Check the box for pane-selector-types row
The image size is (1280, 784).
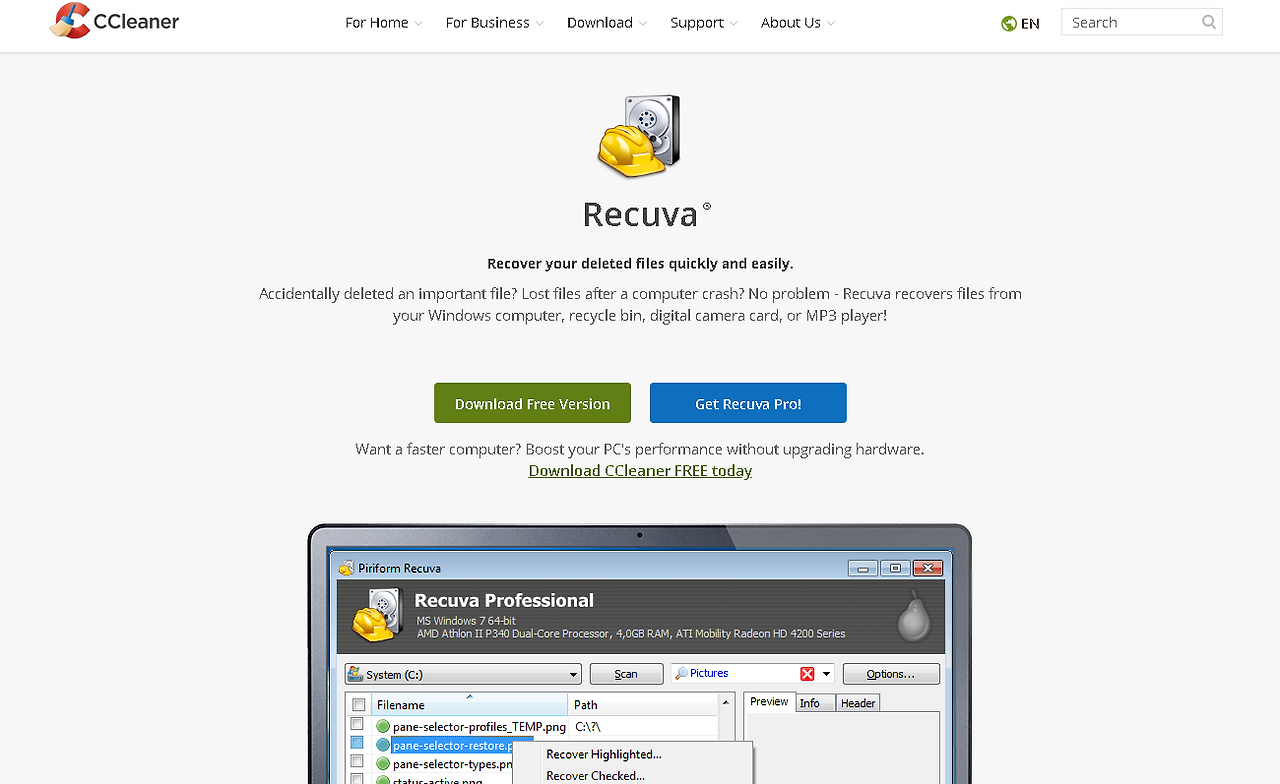[x=357, y=762]
